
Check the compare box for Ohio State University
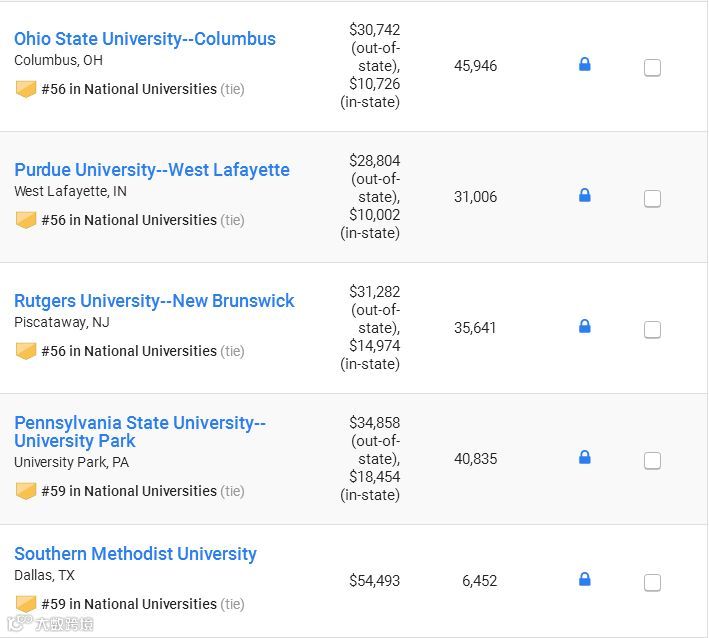652,68
